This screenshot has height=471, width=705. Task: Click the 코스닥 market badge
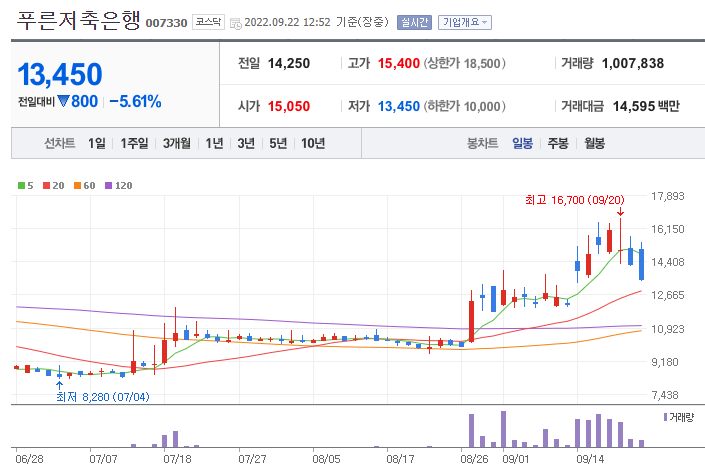coord(208,22)
